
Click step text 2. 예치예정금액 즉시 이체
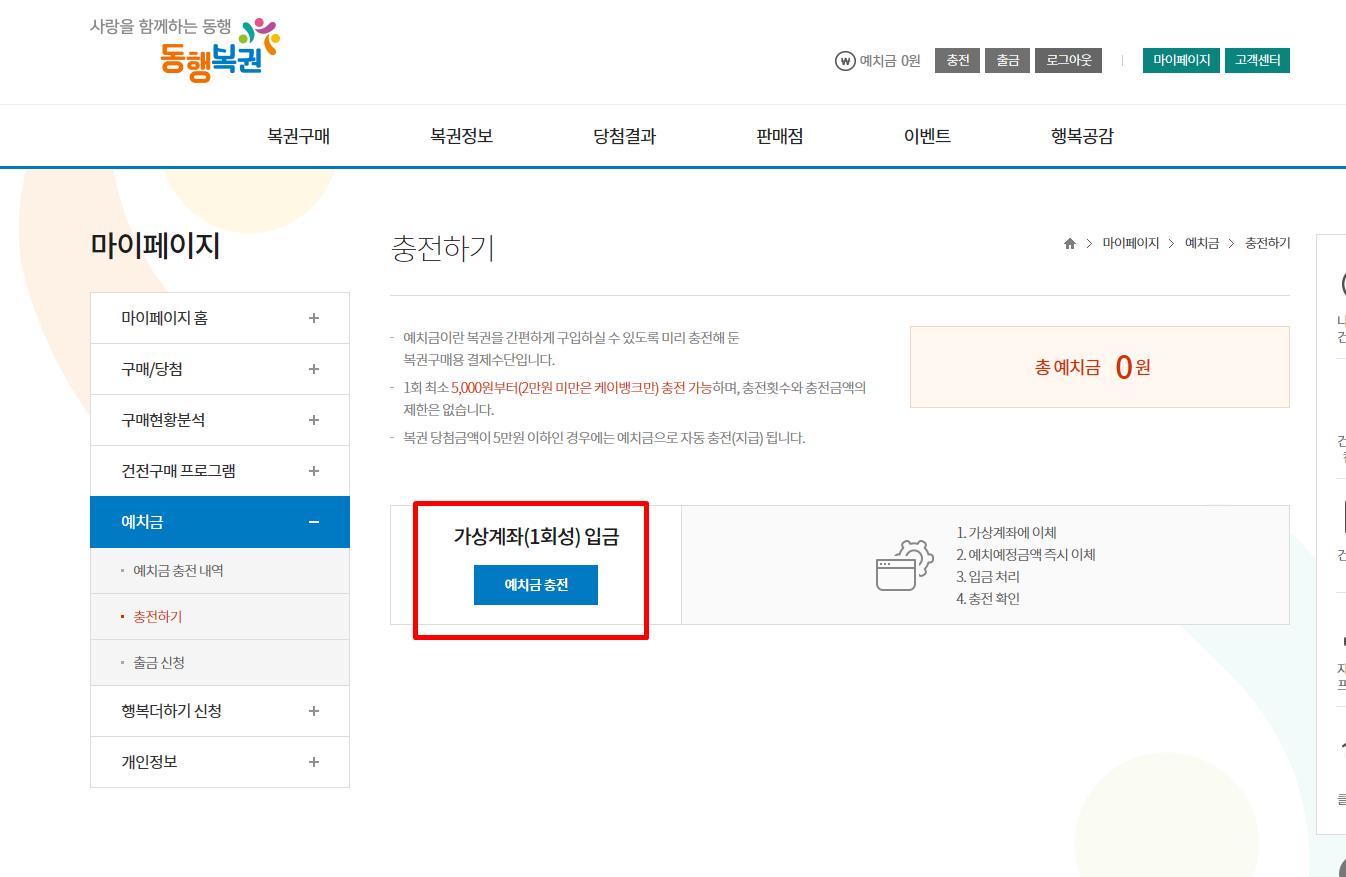tap(1026, 555)
